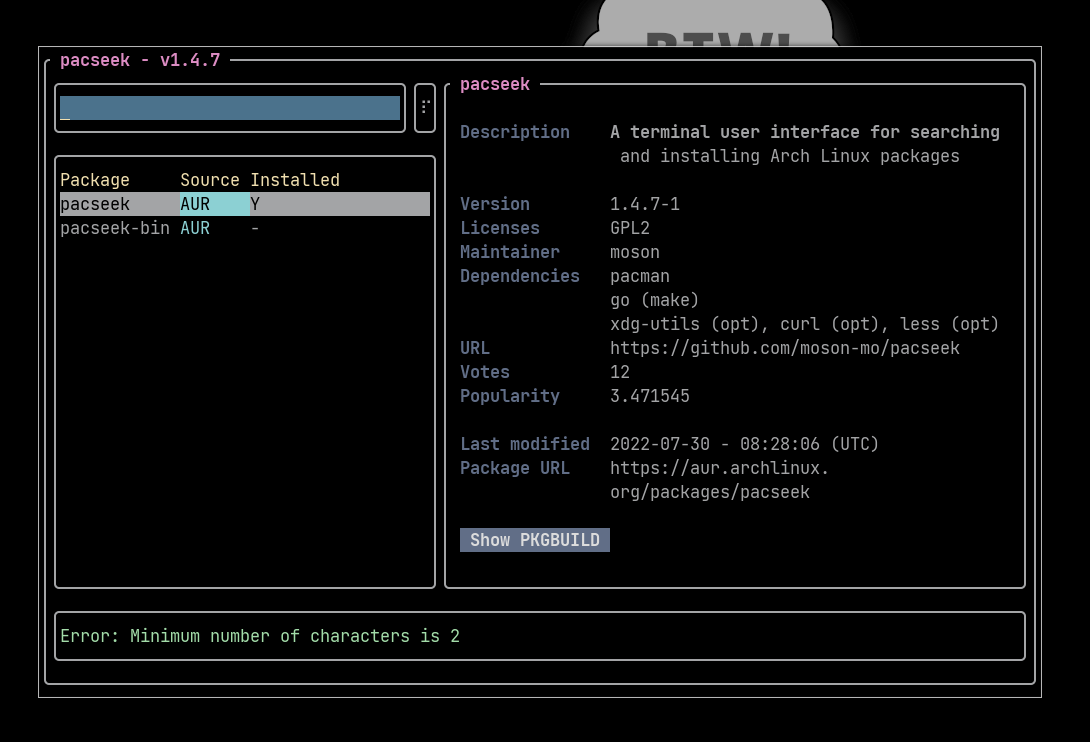The image size is (1090, 742).
Task: Click the last modified date 2022-07-30
Action: [660, 444]
